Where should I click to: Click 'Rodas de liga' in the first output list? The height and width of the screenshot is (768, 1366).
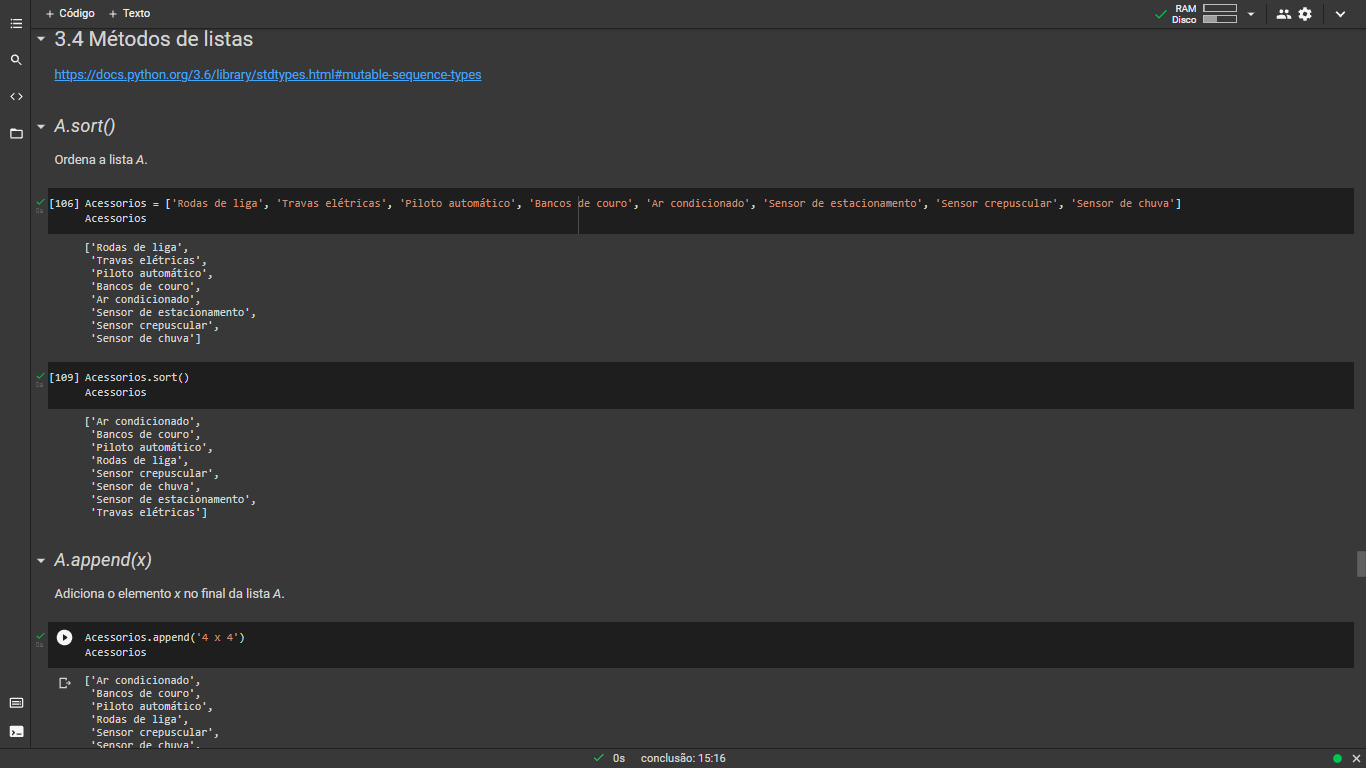coord(136,247)
